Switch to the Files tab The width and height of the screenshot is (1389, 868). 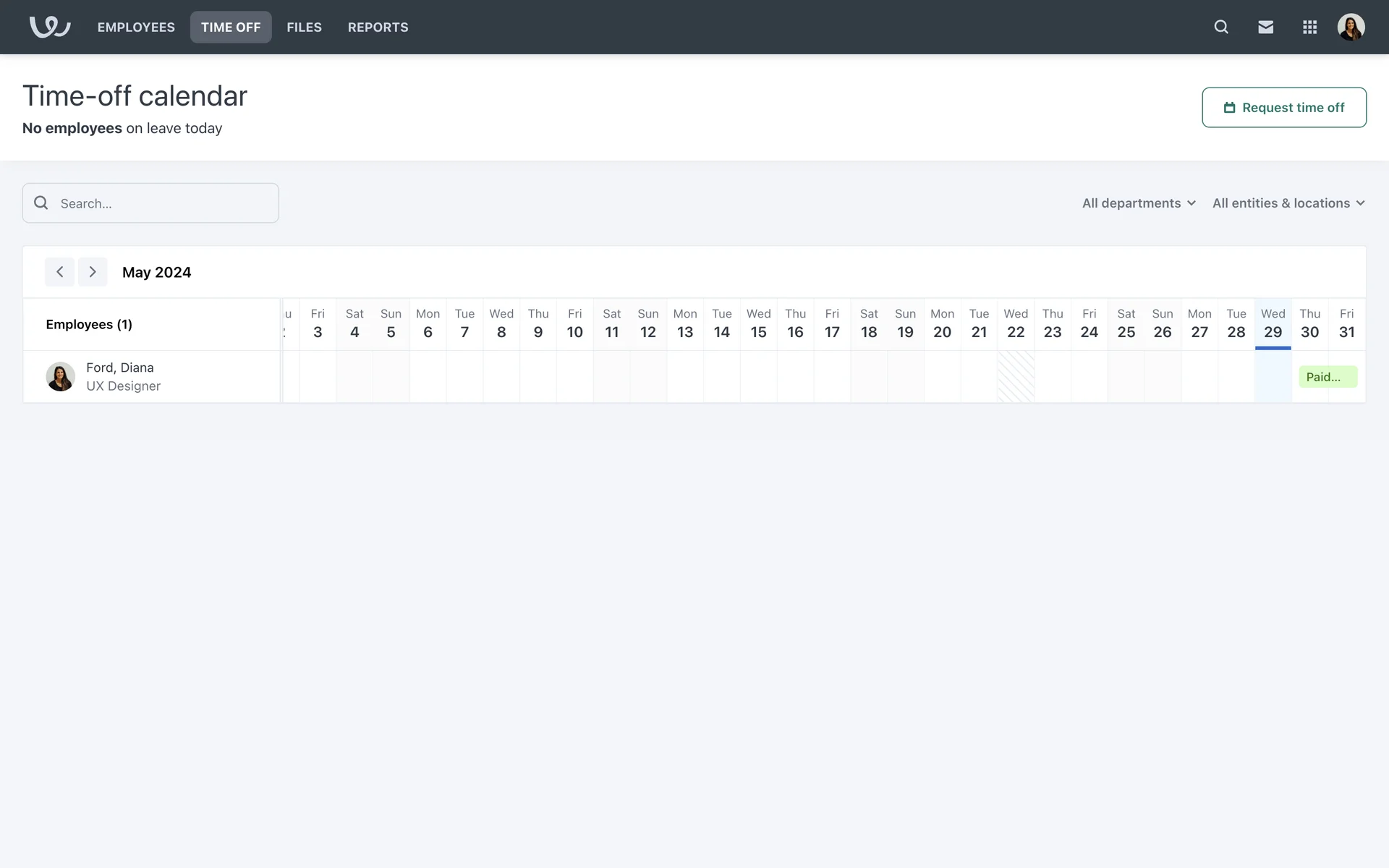304,27
